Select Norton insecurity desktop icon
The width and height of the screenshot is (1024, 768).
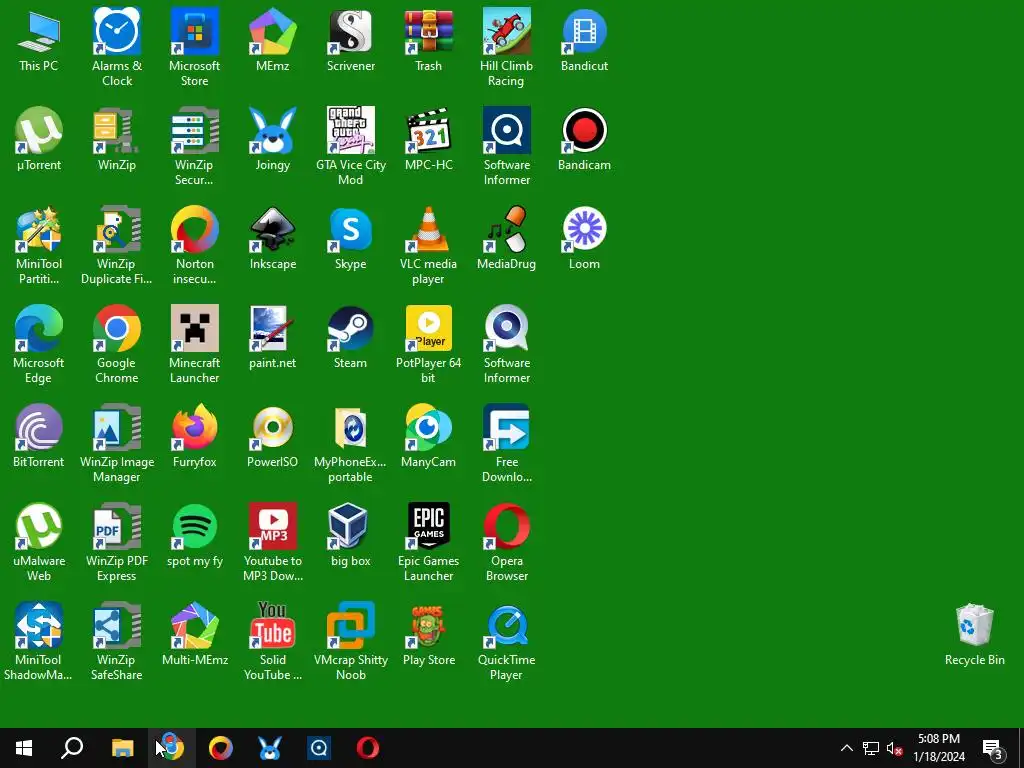tap(195, 246)
